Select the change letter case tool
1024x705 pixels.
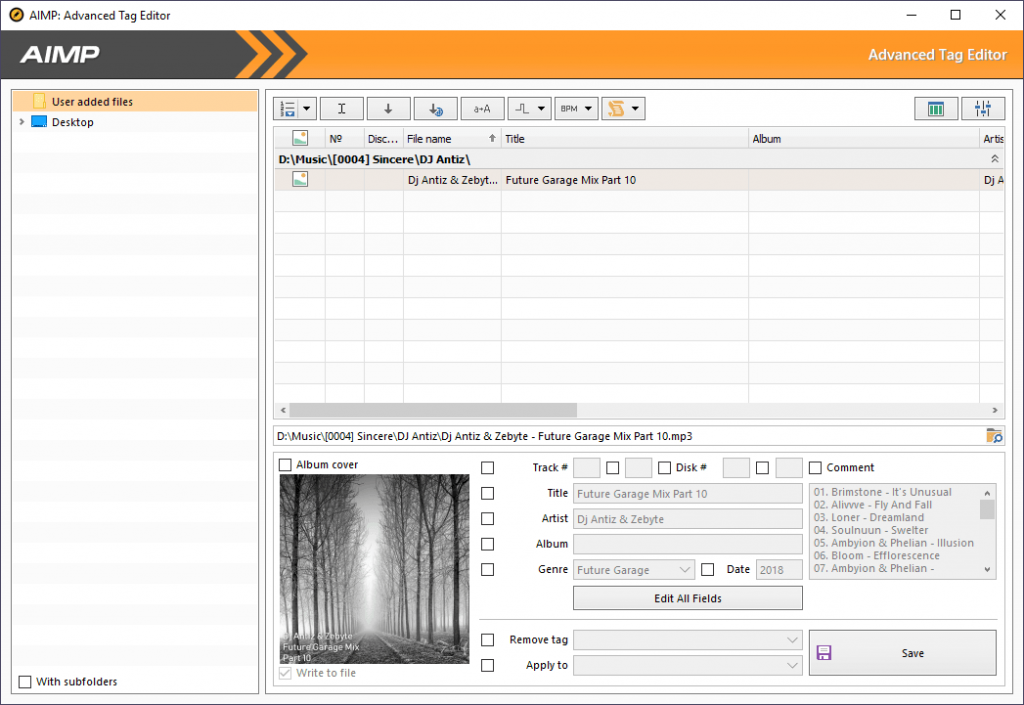(481, 108)
